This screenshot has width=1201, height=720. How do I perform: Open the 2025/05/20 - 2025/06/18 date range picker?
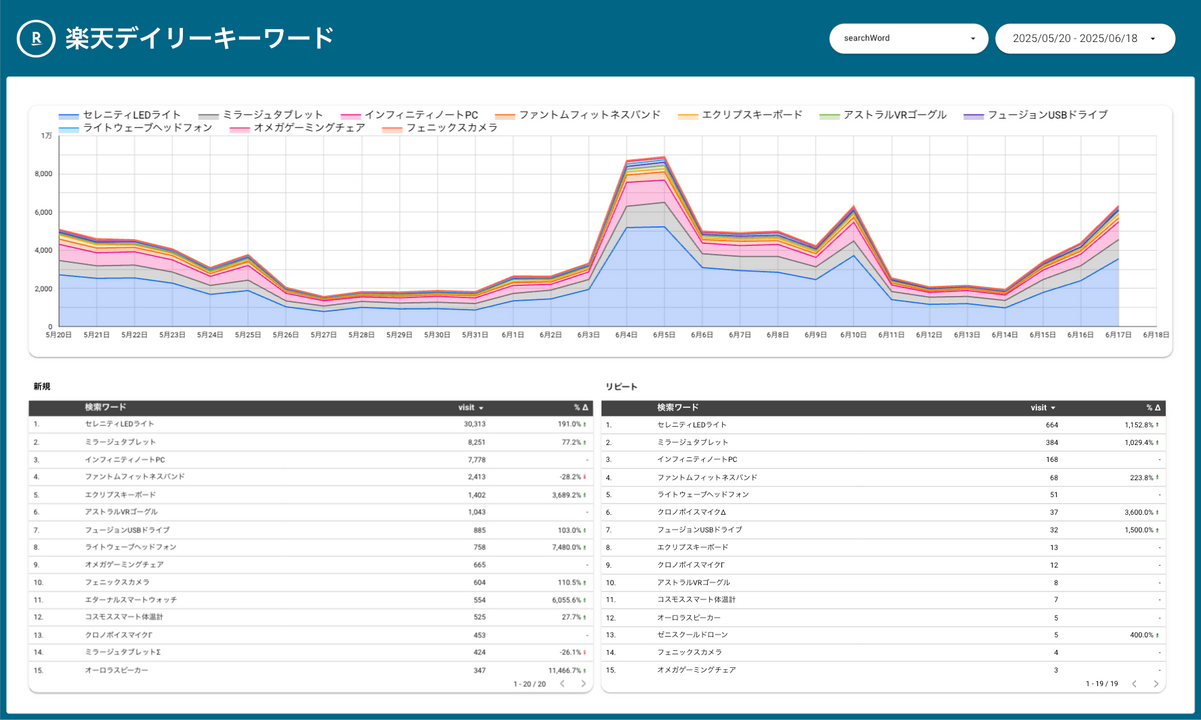click(1085, 38)
